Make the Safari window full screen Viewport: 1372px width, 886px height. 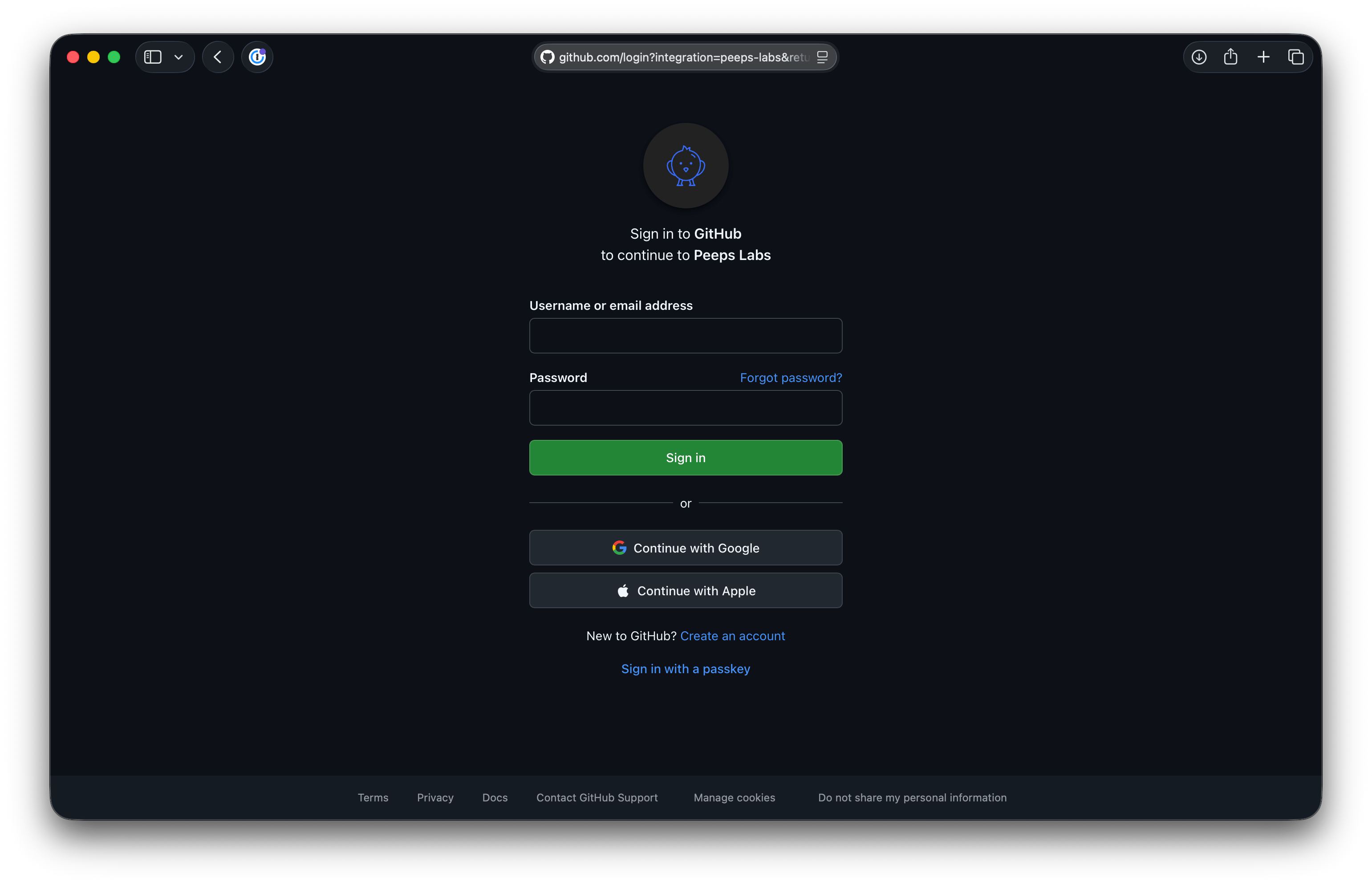pos(114,57)
